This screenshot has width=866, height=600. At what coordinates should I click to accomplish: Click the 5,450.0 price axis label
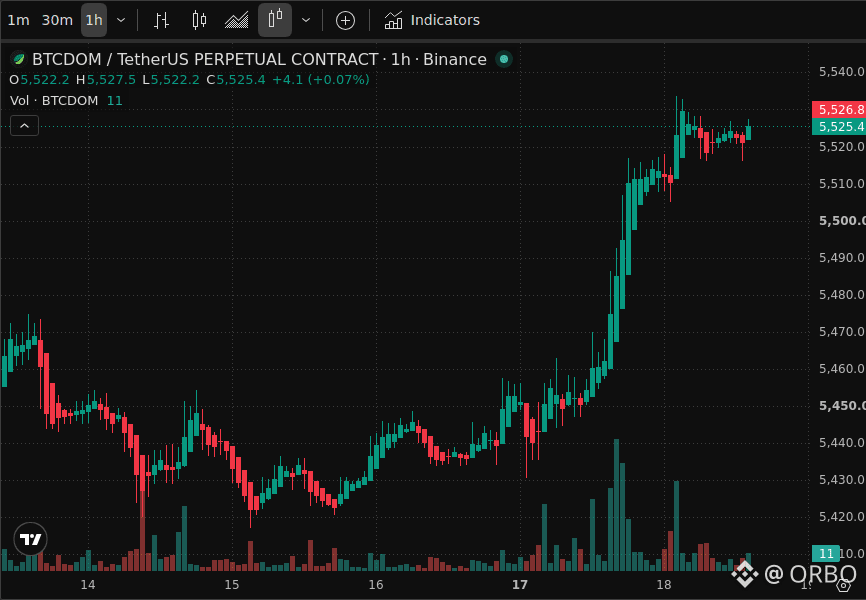click(842, 406)
